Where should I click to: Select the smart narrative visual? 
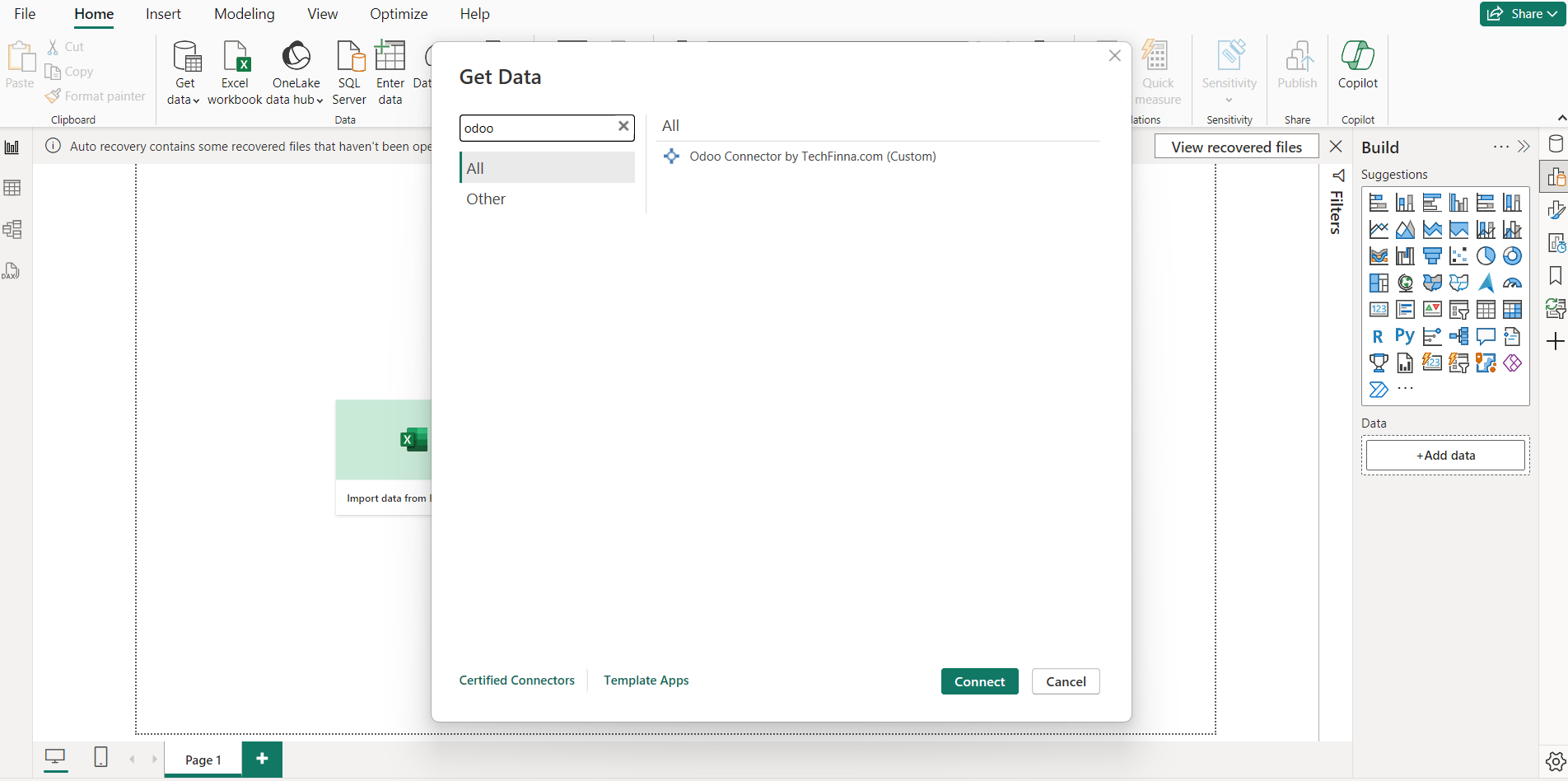(x=1513, y=337)
